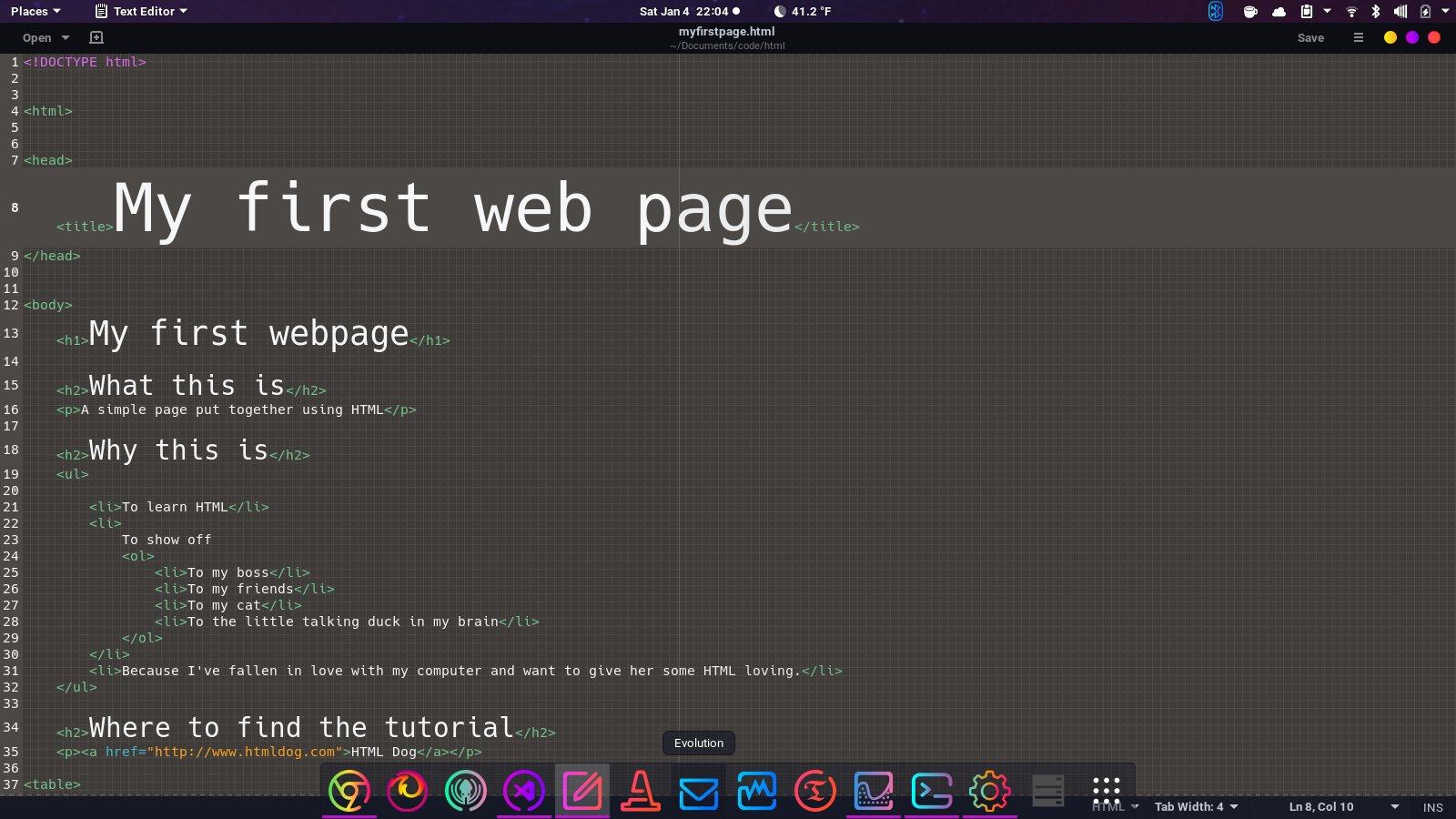Open the Chromium browser
The image size is (1456, 819).
tap(349, 791)
